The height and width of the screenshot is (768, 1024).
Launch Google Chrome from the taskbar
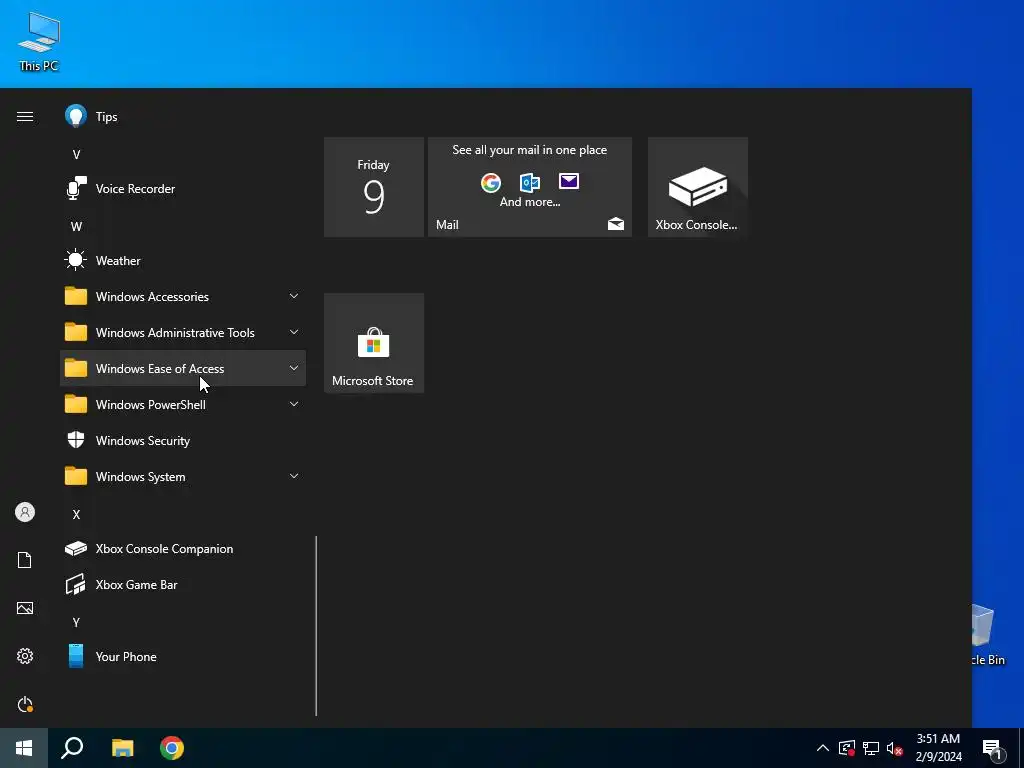click(x=172, y=748)
